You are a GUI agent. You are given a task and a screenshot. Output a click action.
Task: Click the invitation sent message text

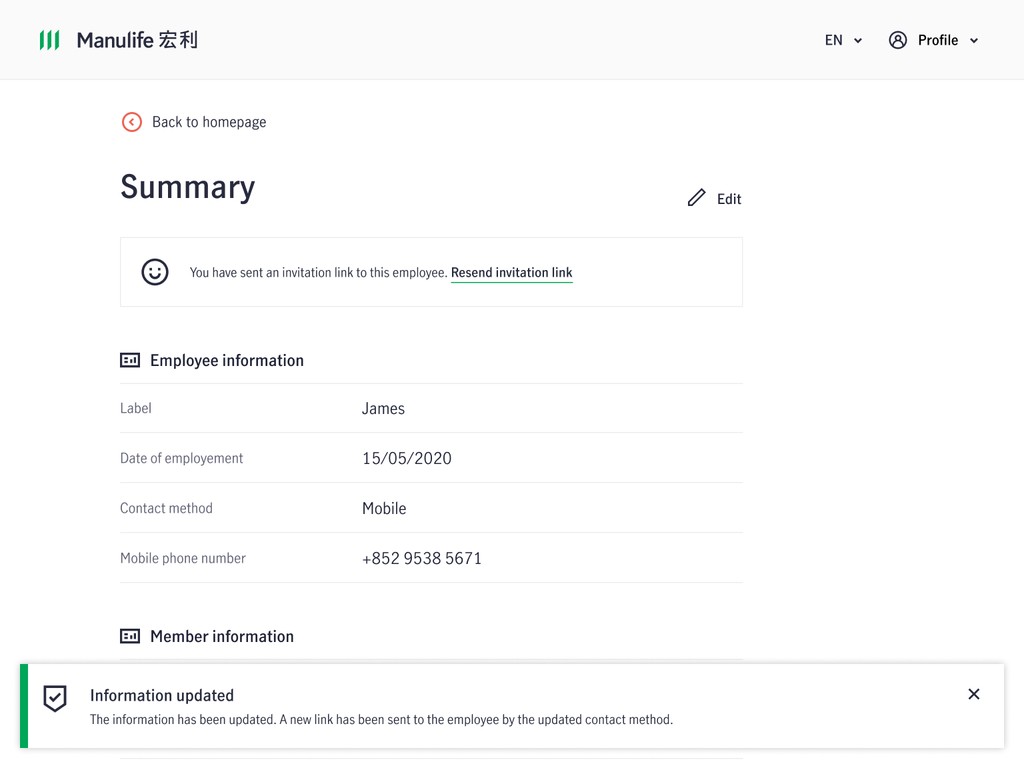point(318,272)
